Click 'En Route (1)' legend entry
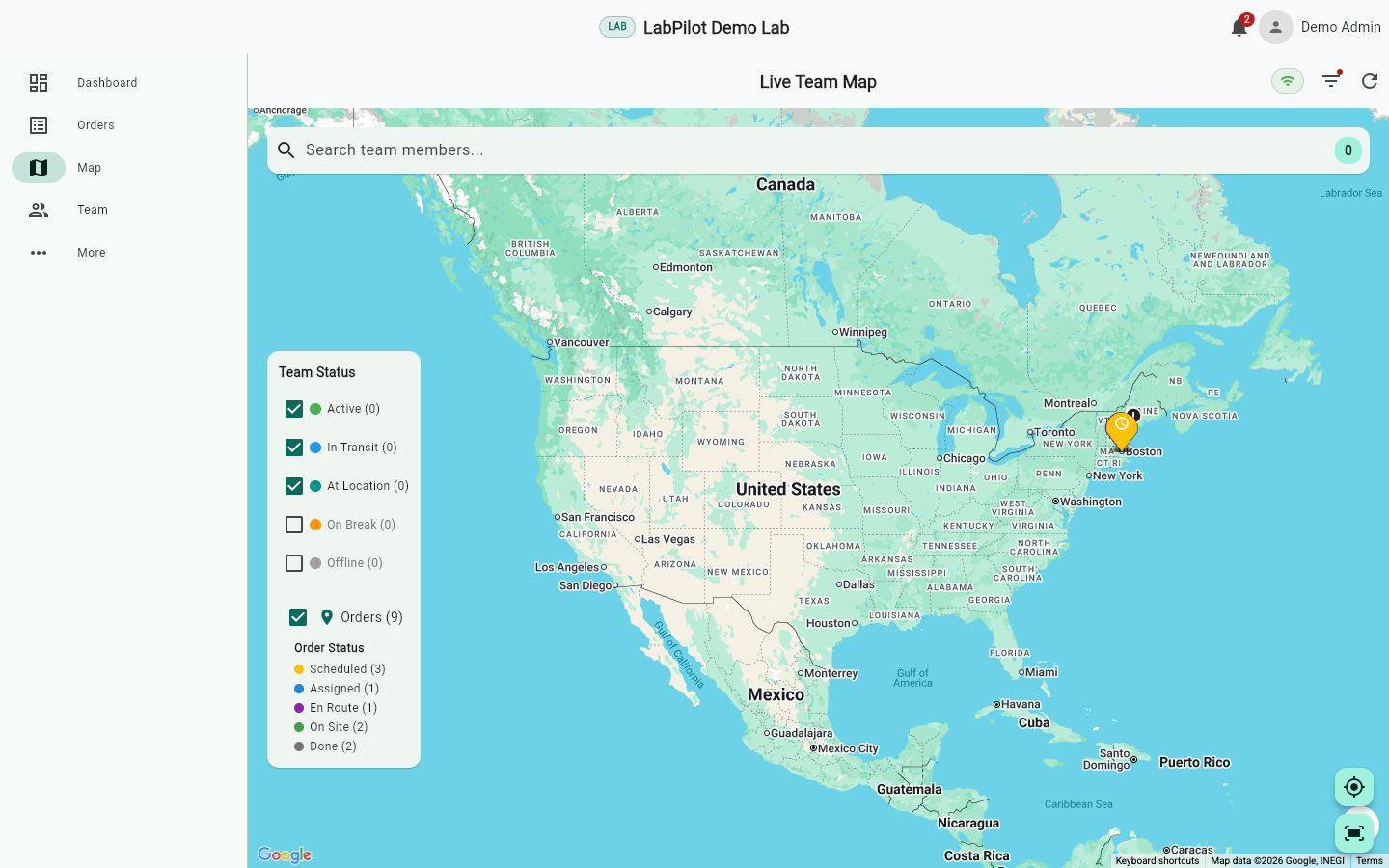 (336, 708)
